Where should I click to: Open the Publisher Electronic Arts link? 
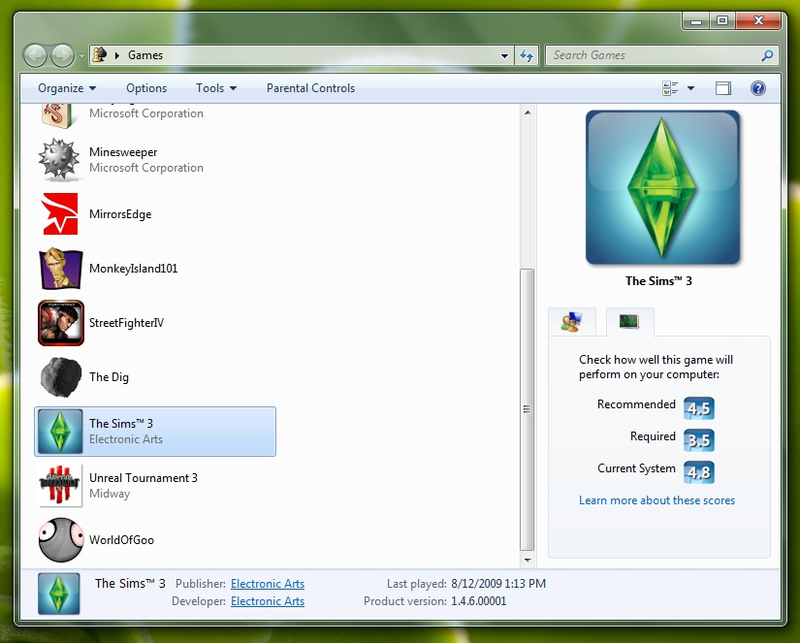tap(267, 583)
